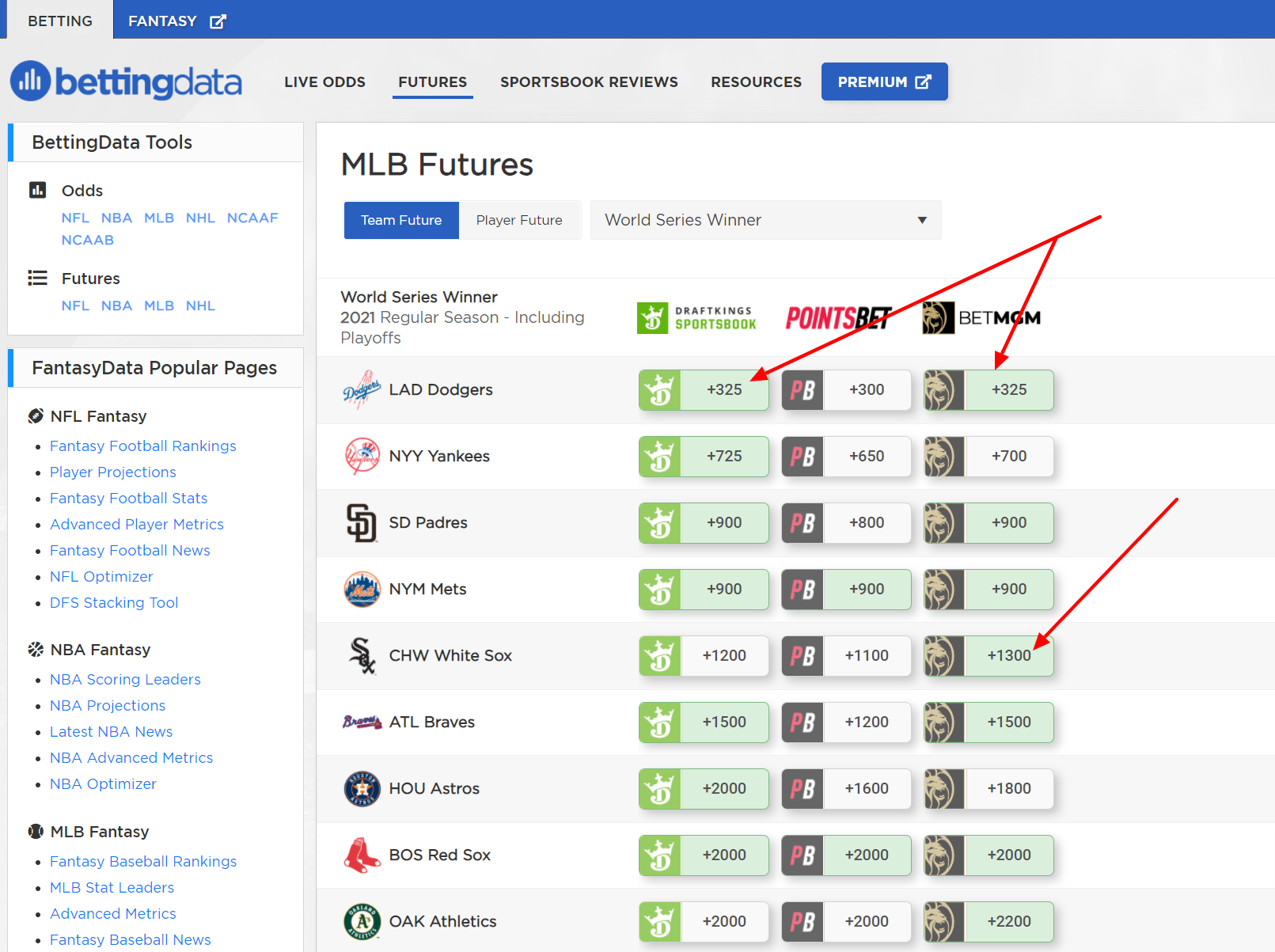The height and width of the screenshot is (952, 1275).
Task: Click the NYY Yankees team logo
Action: pyautogui.click(x=362, y=456)
